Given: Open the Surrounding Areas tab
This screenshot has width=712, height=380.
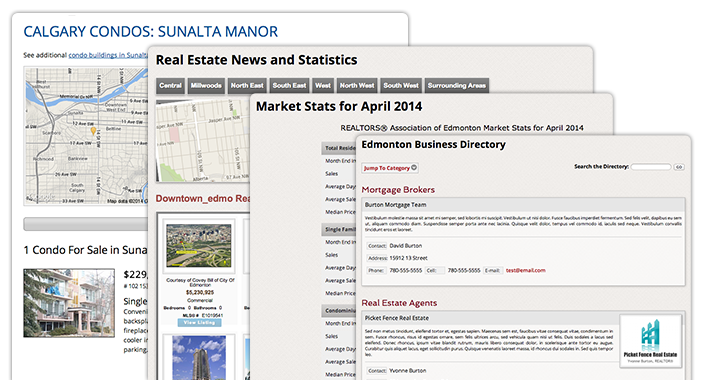Looking at the screenshot, I should click(456, 85).
